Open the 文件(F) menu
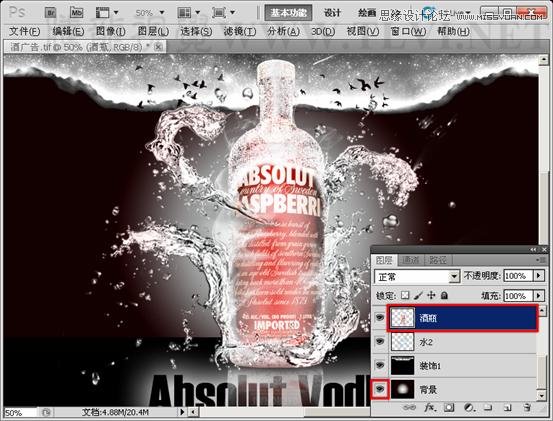 [x=24, y=31]
